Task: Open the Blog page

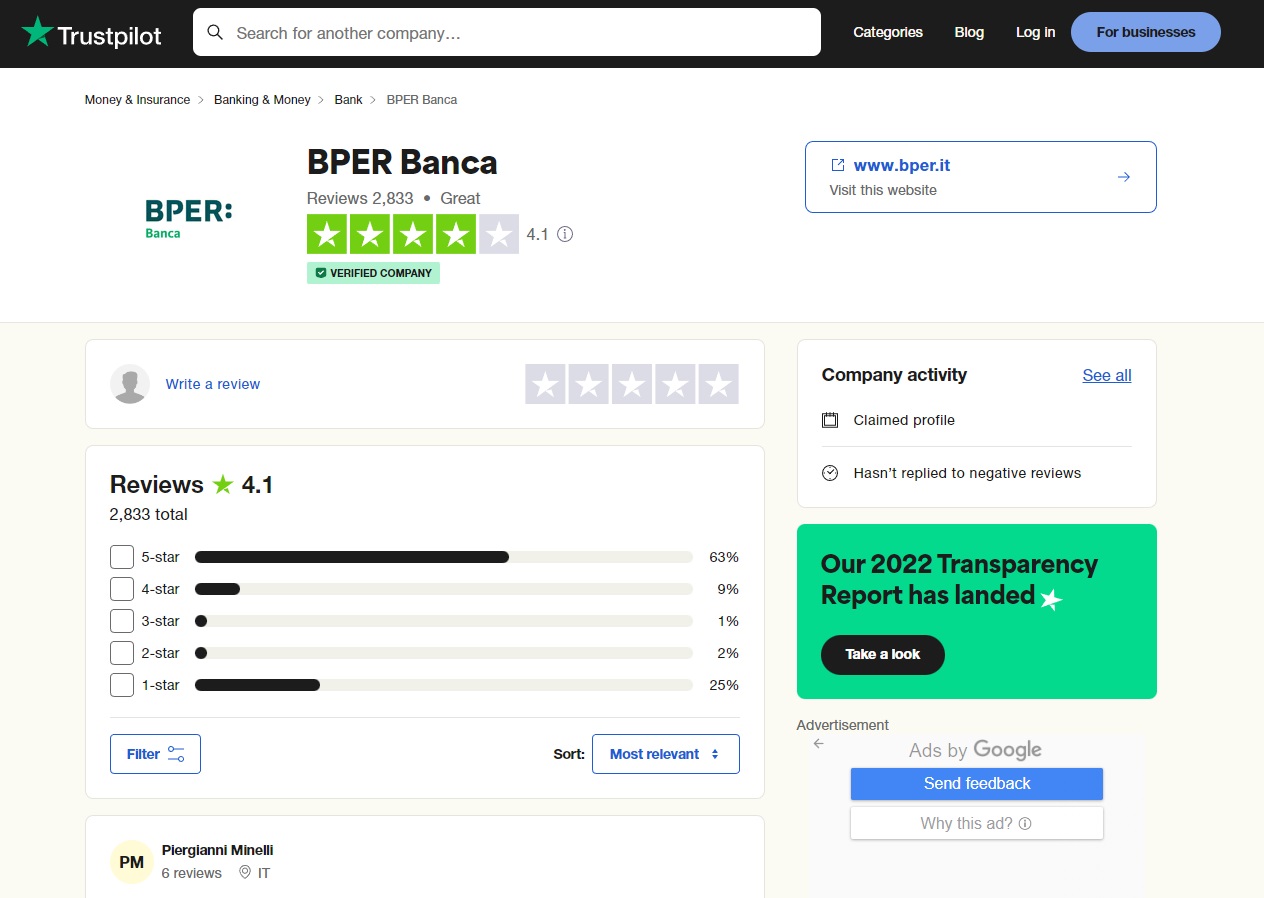Action: [969, 32]
